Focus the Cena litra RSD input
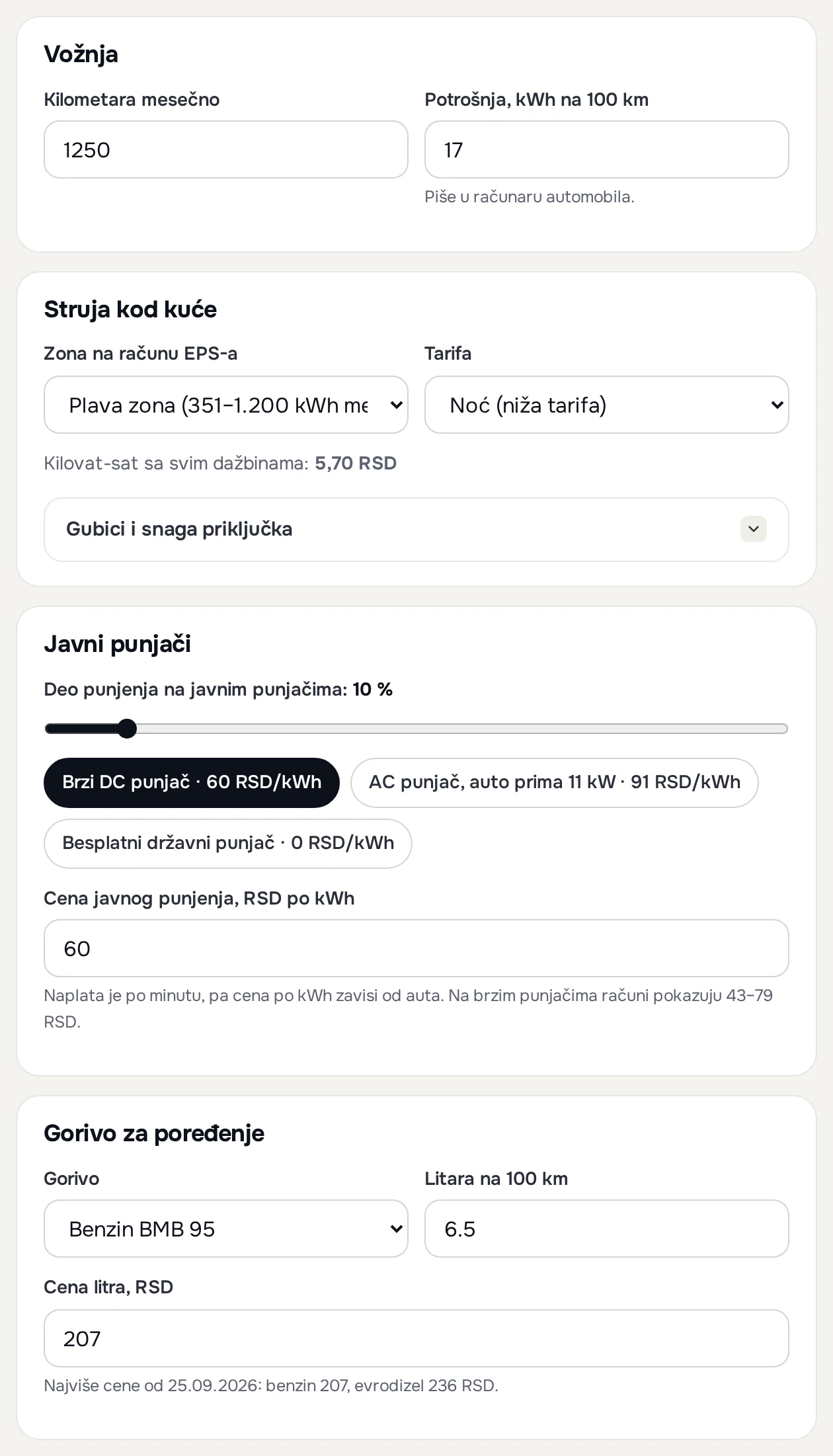Screen dimensions: 833x1456 click(x=416, y=1338)
